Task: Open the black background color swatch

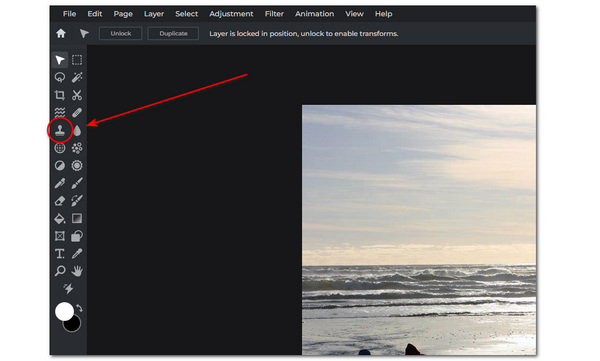Action: coord(73,325)
